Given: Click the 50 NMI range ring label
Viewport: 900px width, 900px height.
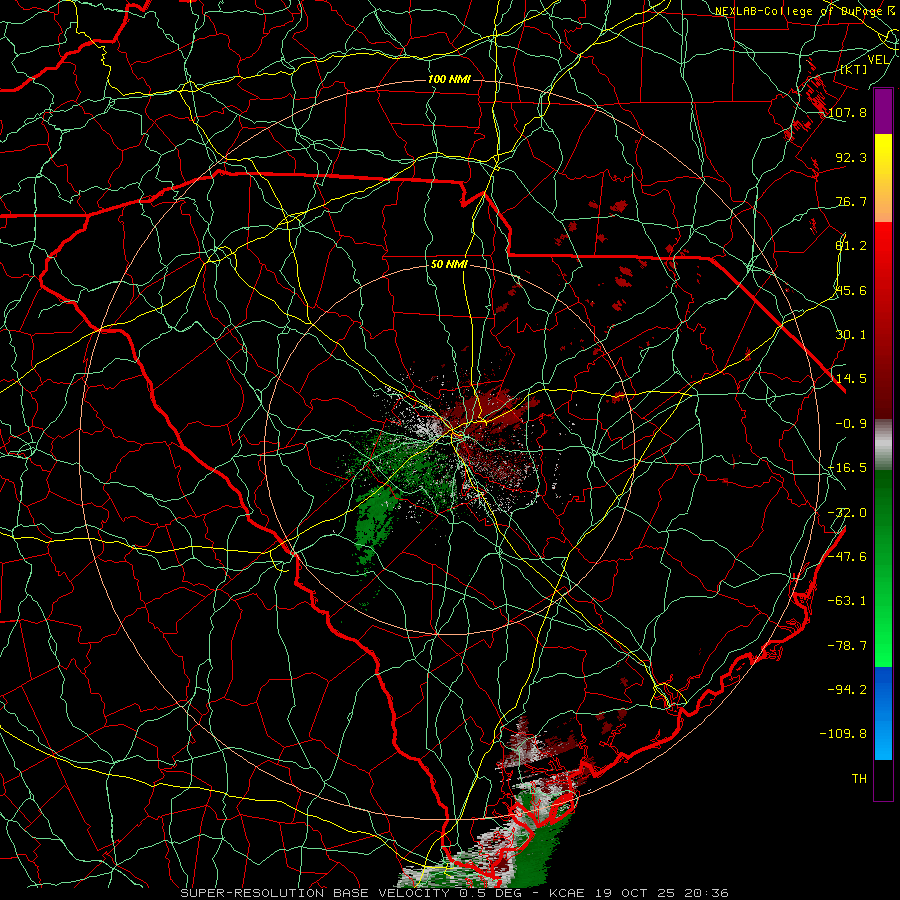Looking at the screenshot, I should click(x=449, y=264).
